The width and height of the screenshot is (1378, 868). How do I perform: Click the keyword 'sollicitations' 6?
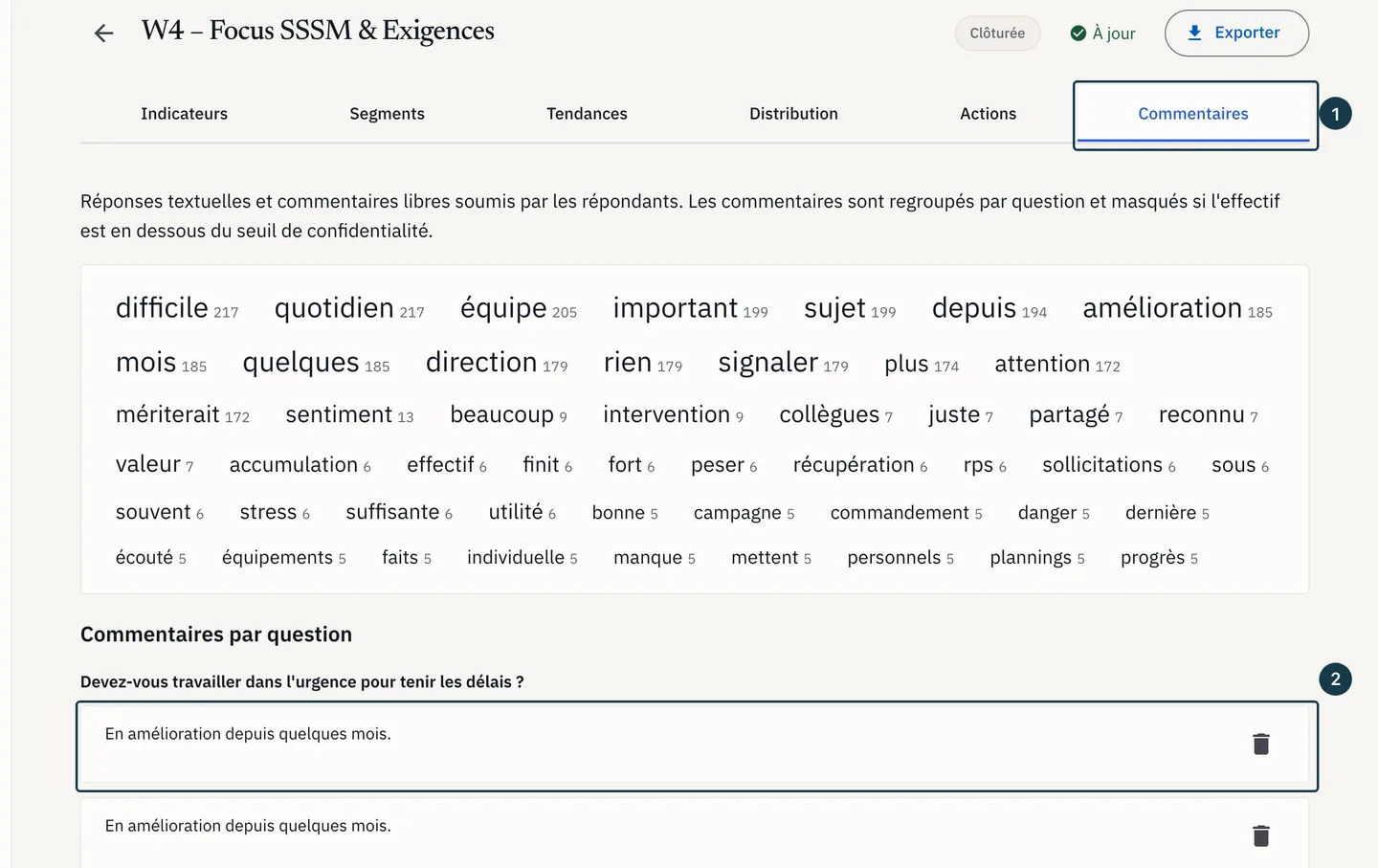point(1109,464)
